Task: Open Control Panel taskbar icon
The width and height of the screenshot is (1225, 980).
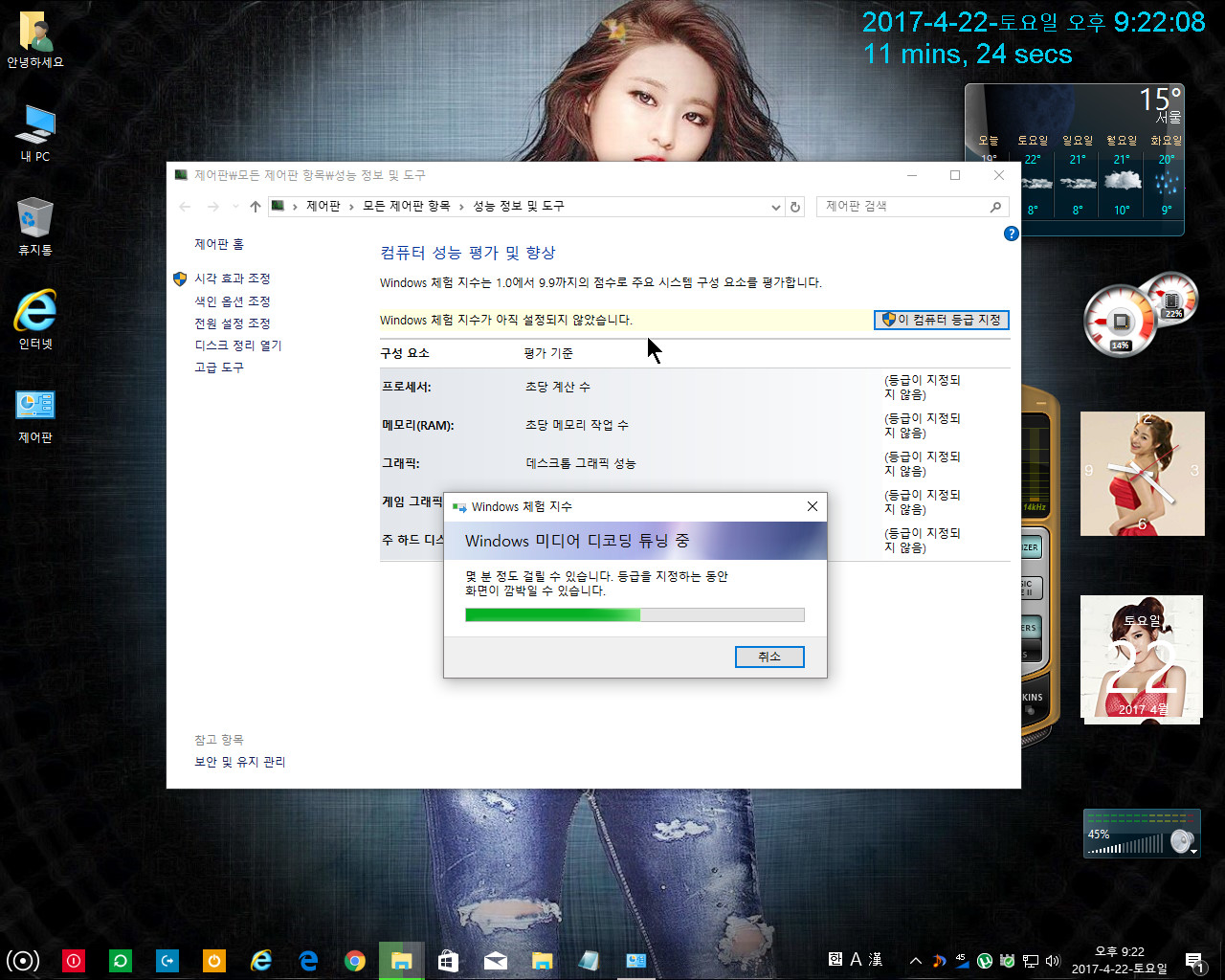Action: 636,961
